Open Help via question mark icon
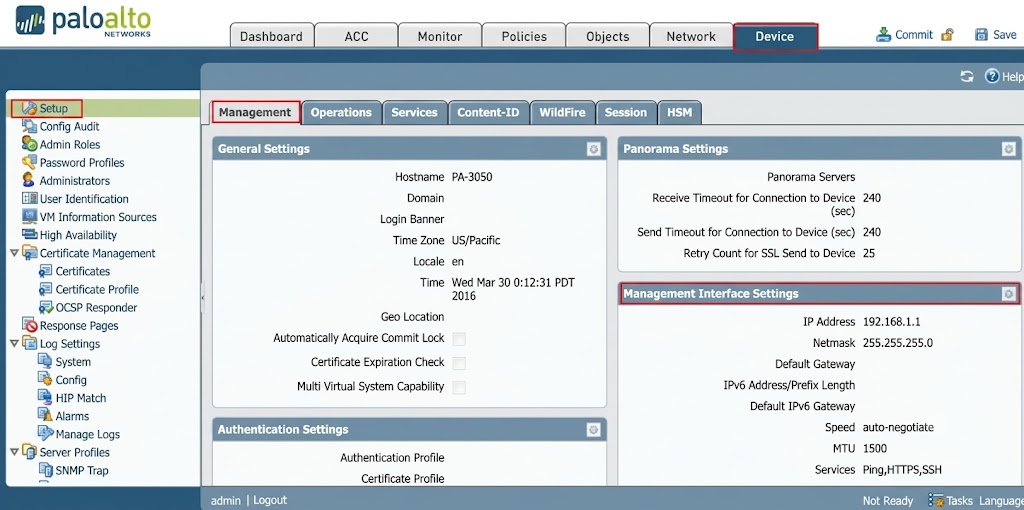1024x510 pixels. click(992, 76)
